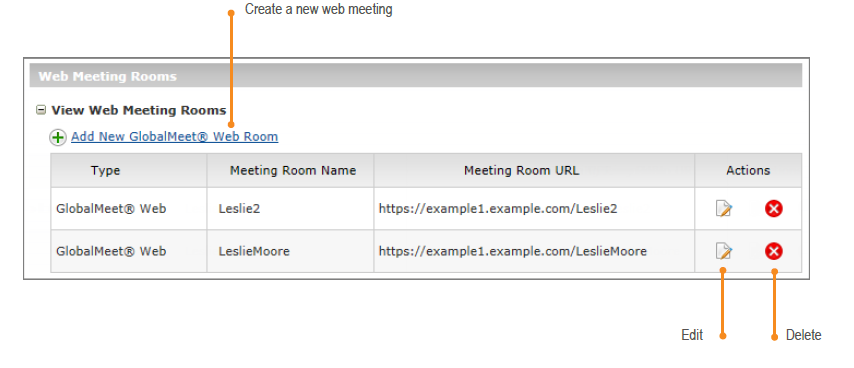Click the View Web Meeting Rooms label

pyautogui.click(x=138, y=110)
